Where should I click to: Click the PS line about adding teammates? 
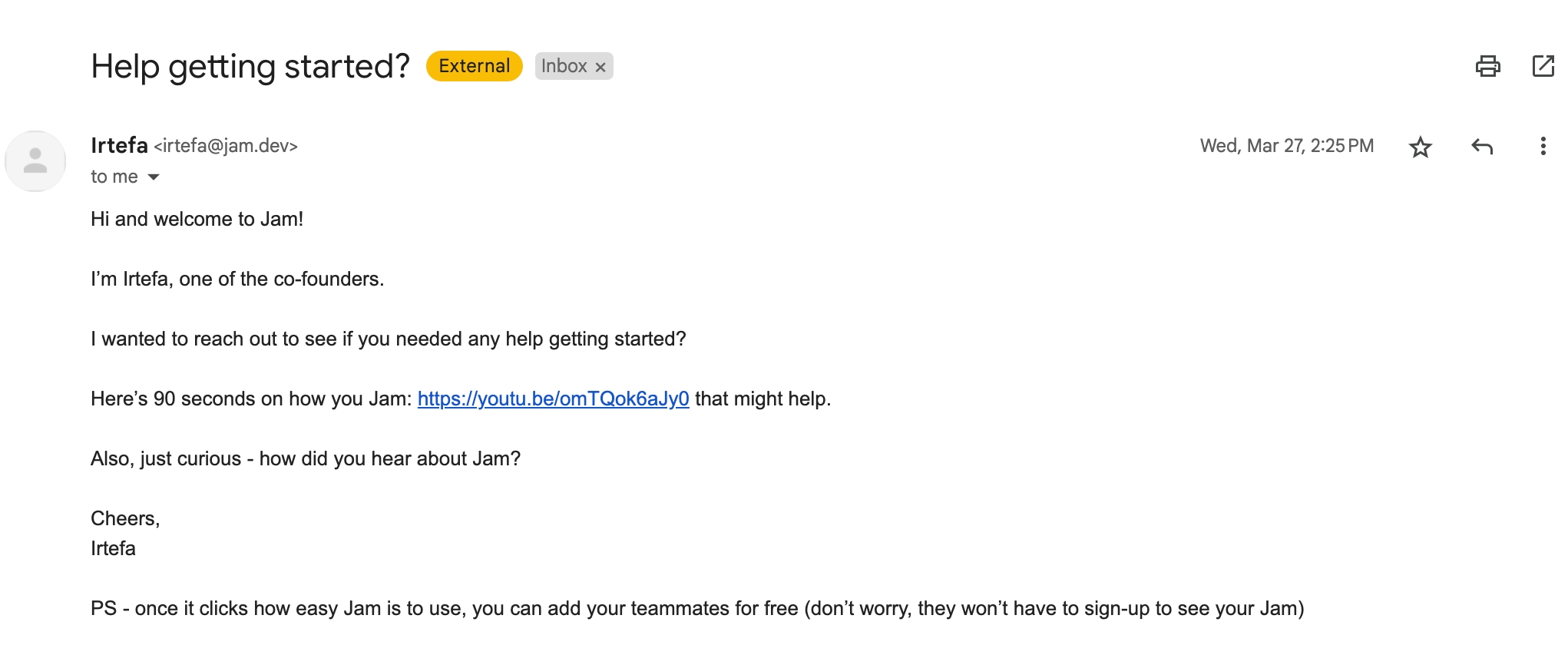tap(696, 608)
